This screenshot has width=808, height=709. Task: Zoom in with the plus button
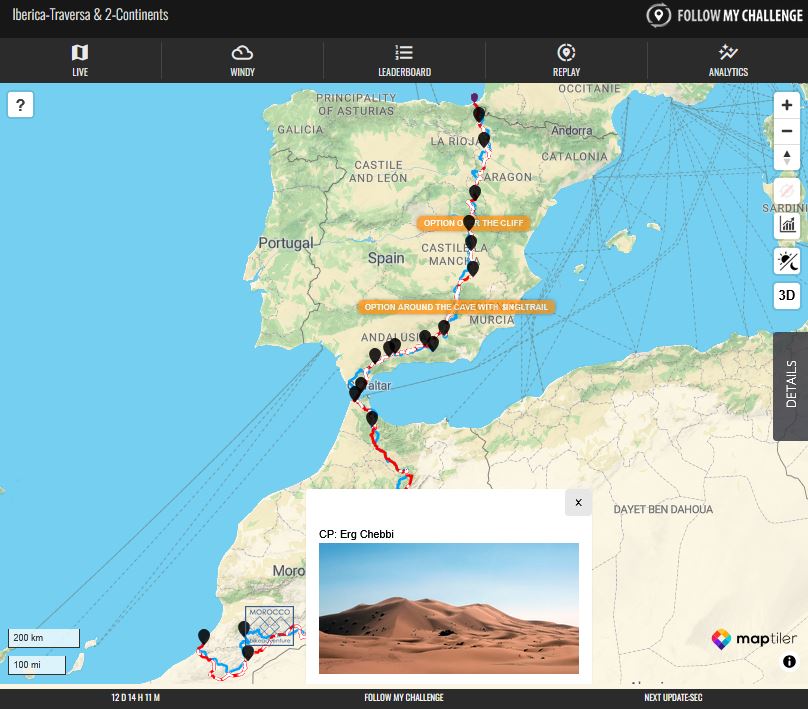pyautogui.click(x=787, y=105)
